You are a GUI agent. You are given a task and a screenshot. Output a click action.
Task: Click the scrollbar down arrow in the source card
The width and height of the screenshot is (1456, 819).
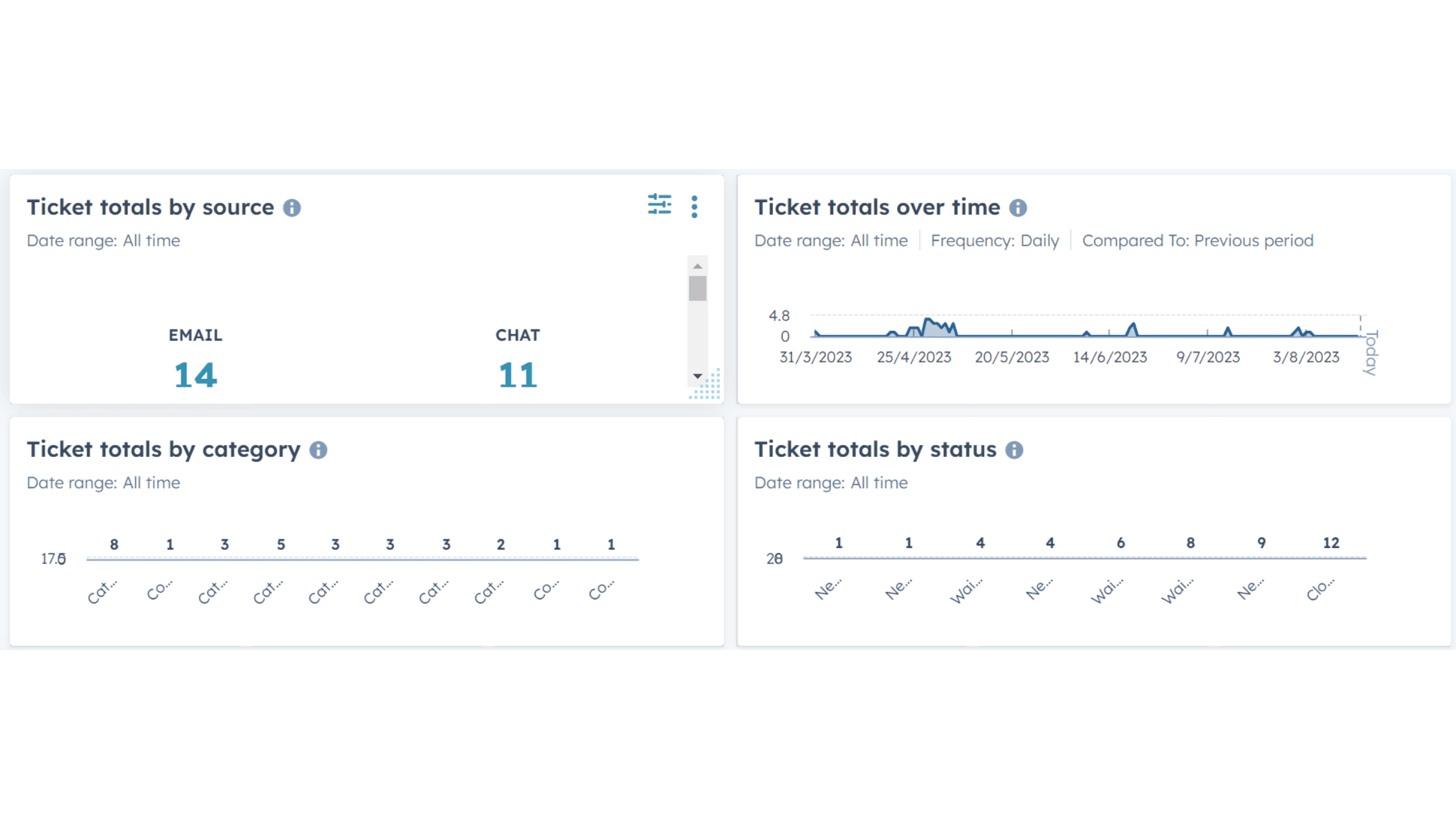pyautogui.click(x=697, y=375)
